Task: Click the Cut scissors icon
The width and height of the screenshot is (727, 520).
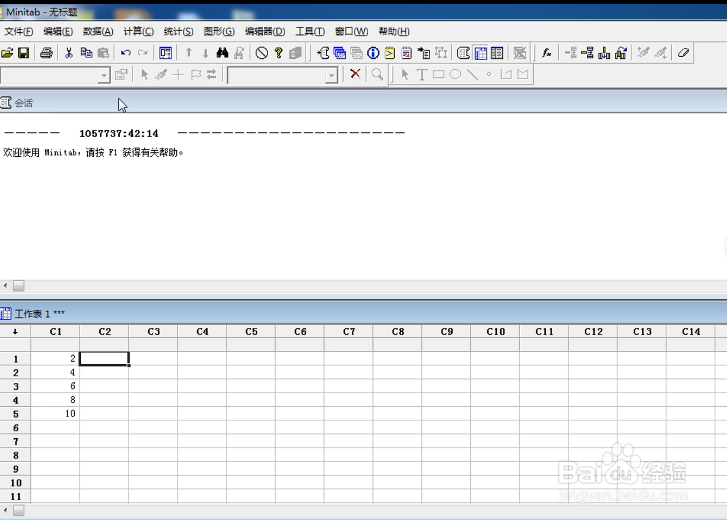Action: (x=69, y=53)
